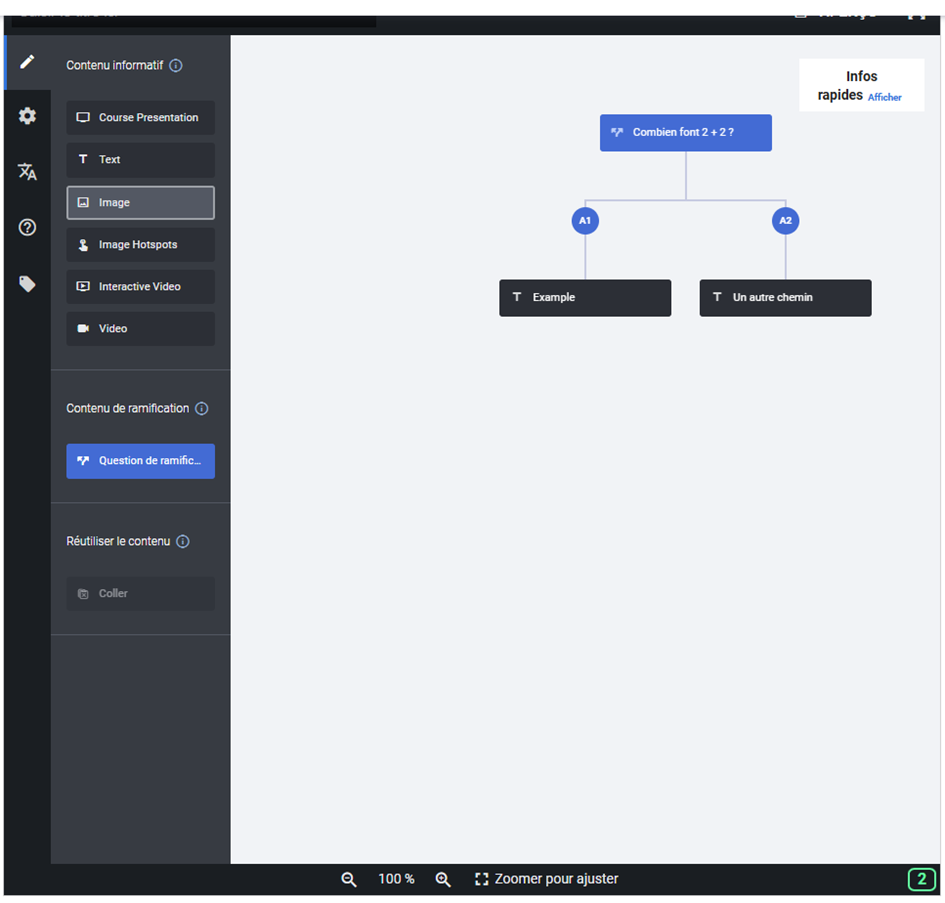
Task: Click Afficher link in Infos rapides
Action: [x=884, y=98]
